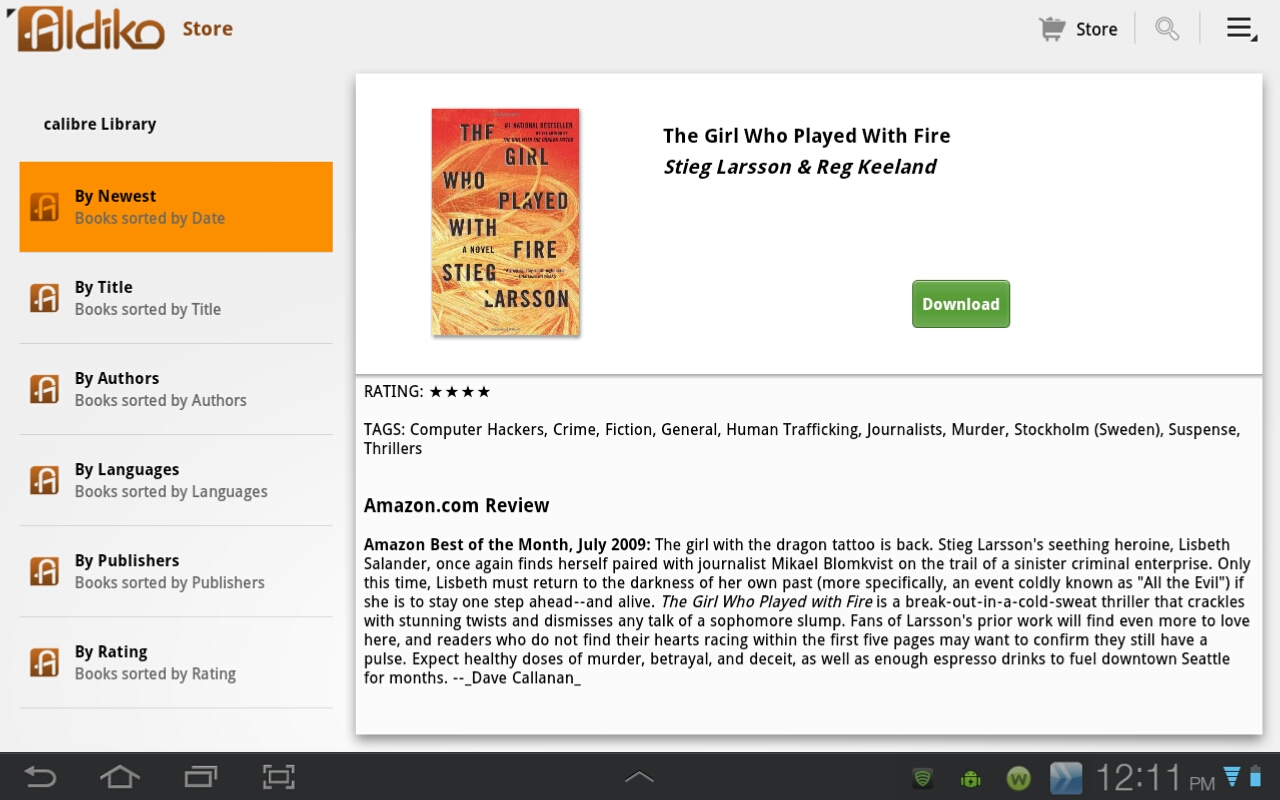This screenshot has height=800, width=1280.
Task: Click the green Download button
Action: coord(961,304)
